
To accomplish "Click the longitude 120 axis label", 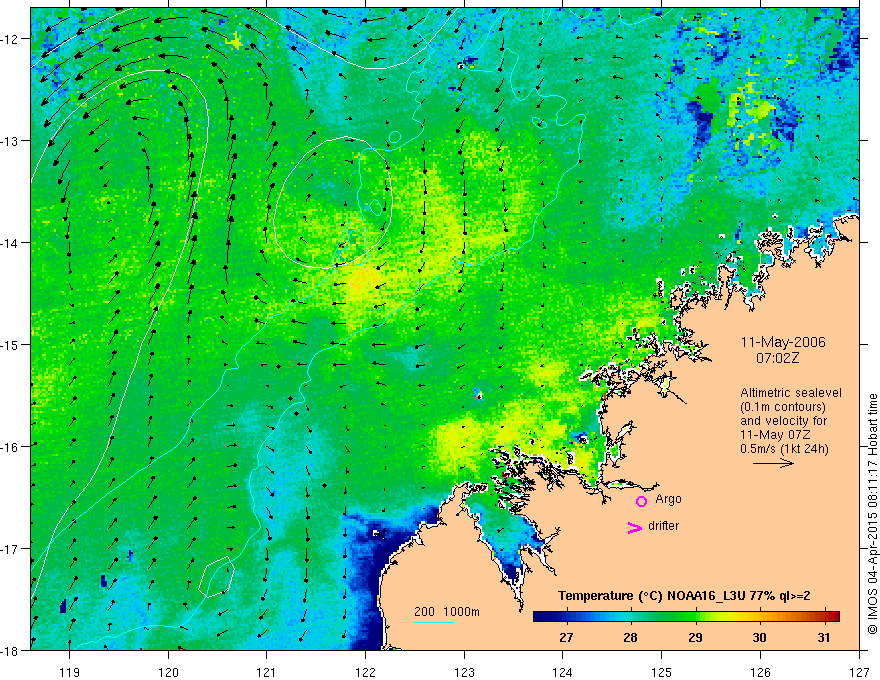I will (x=168, y=672).
